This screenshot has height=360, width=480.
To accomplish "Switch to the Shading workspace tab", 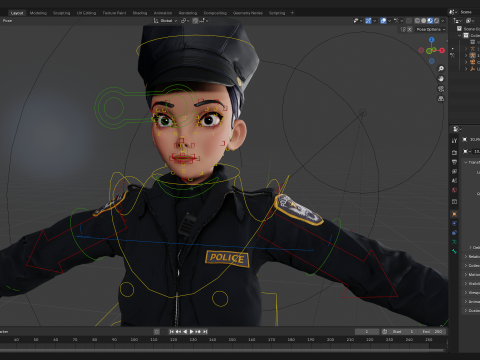I will [x=140, y=13].
